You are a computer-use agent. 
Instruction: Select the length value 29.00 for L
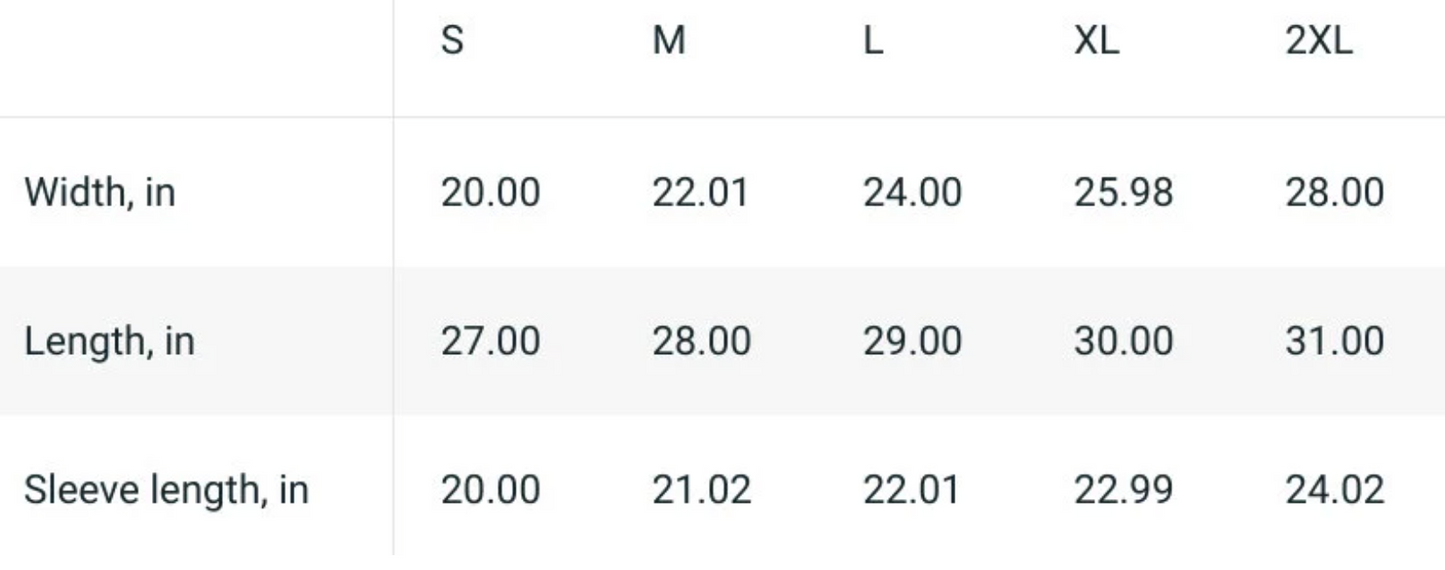912,342
